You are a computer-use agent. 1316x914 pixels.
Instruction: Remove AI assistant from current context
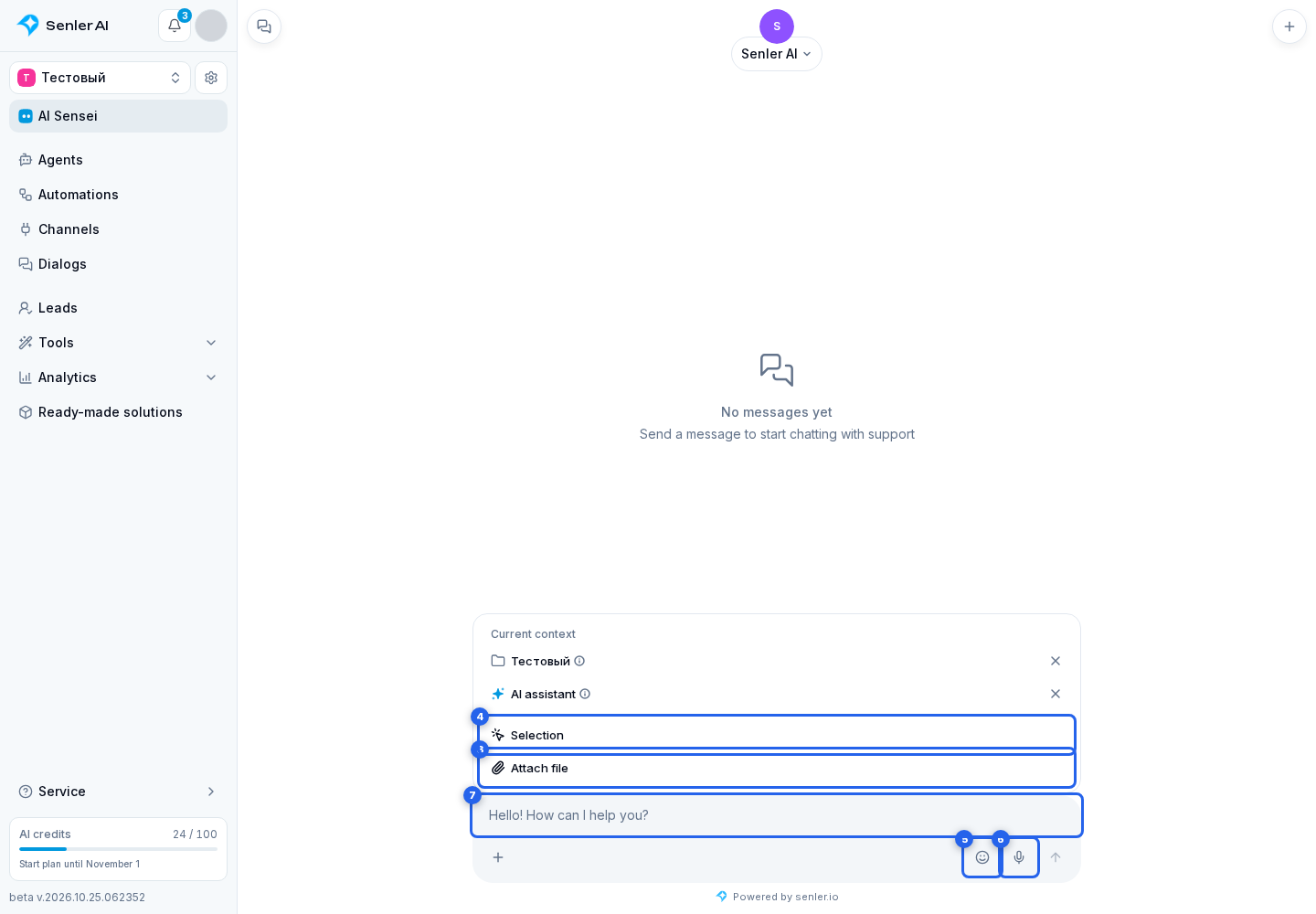(1056, 694)
